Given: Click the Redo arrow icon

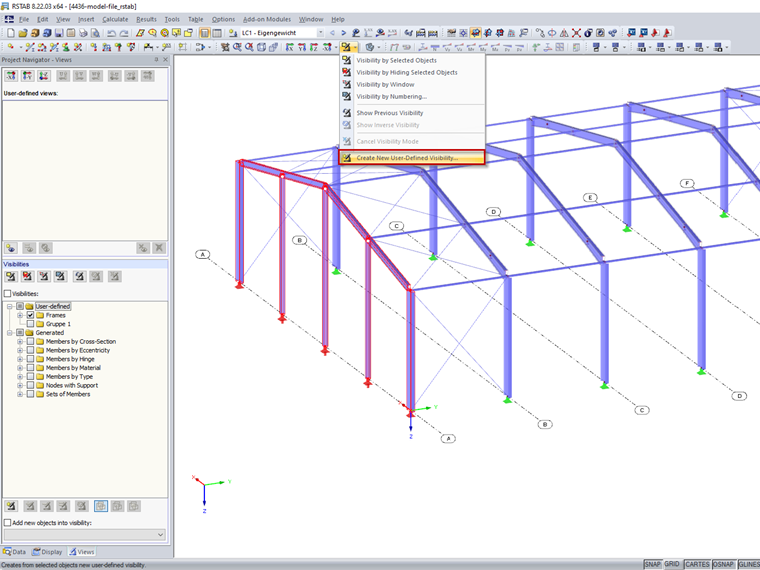Looking at the screenshot, I should [124, 33].
